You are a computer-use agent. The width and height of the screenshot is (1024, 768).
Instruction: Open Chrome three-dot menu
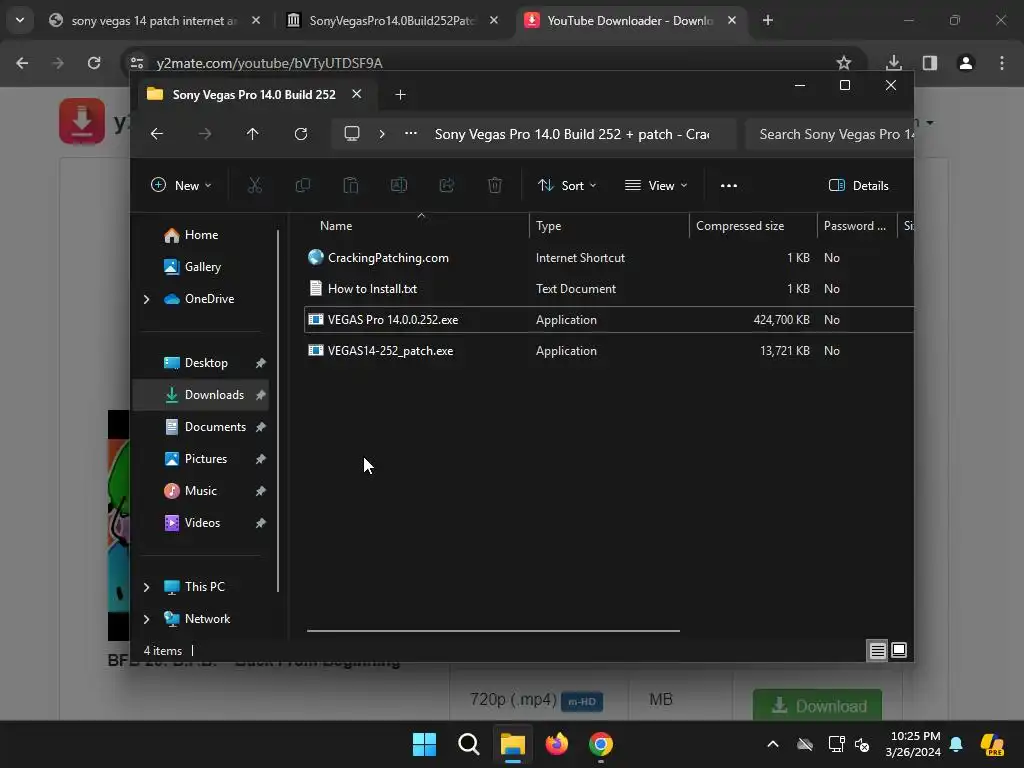[1002, 63]
